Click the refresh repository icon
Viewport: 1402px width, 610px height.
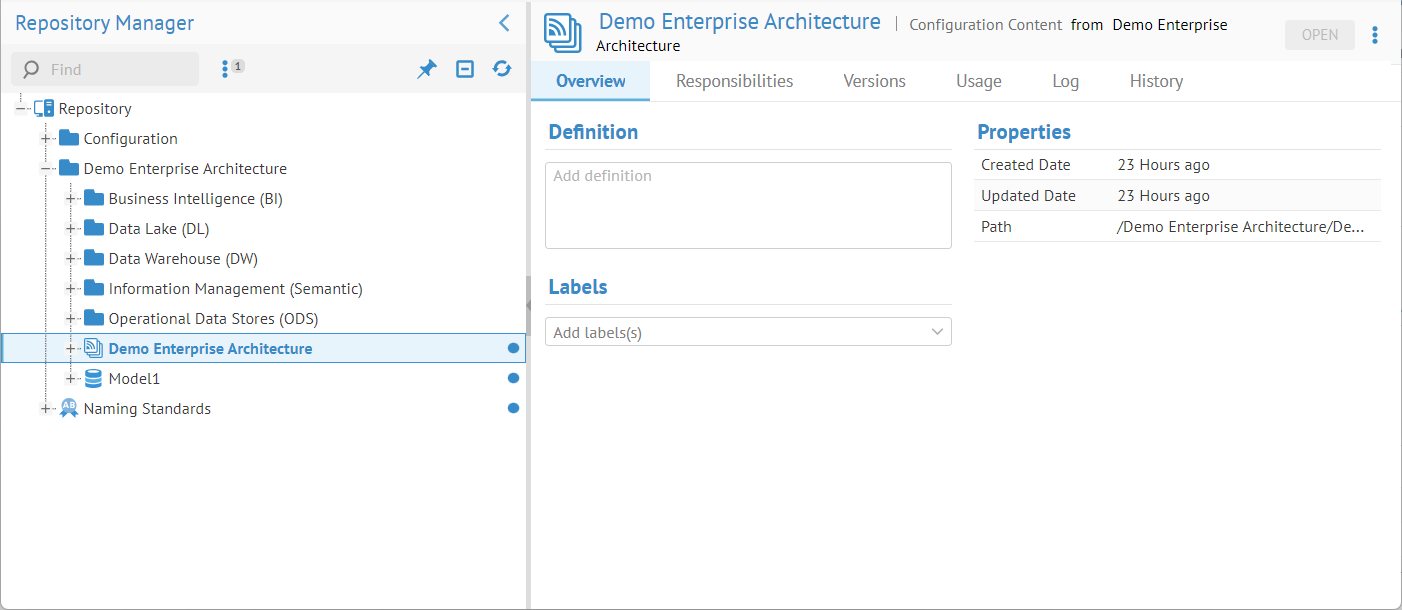(x=502, y=69)
